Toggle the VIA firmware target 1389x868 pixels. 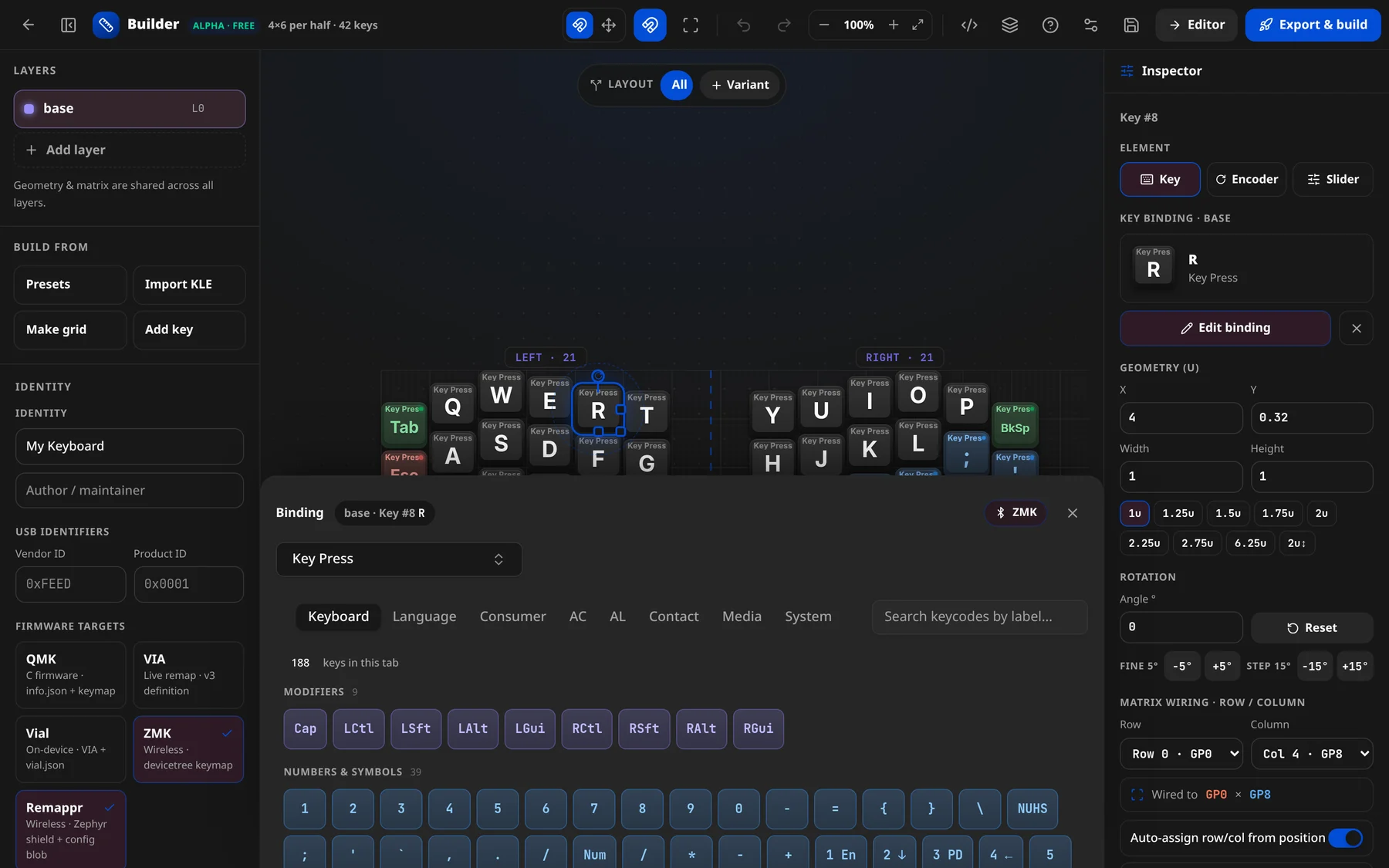188,675
